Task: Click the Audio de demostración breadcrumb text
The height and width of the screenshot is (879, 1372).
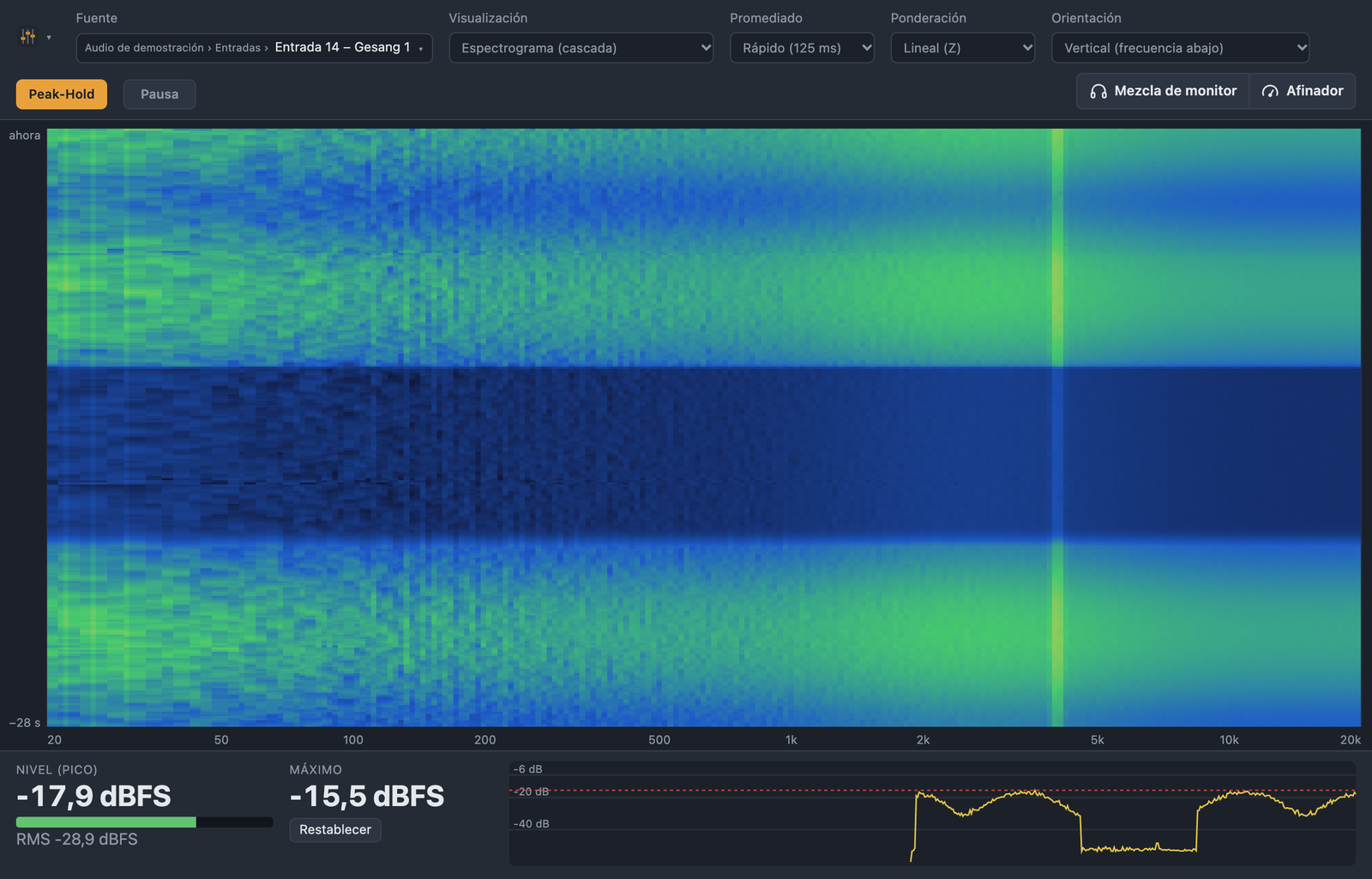Action: pos(144,48)
